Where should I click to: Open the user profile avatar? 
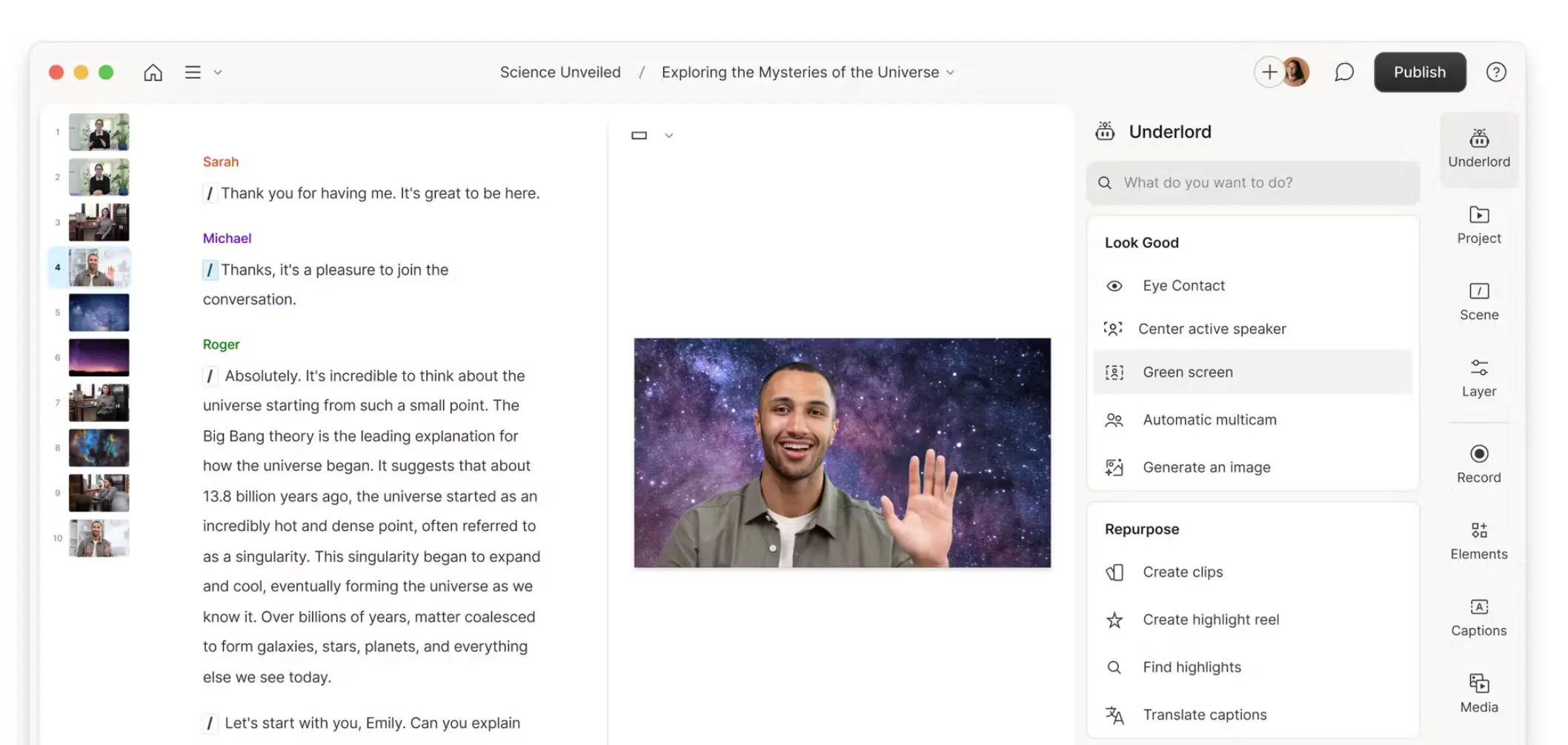[x=1296, y=72]
